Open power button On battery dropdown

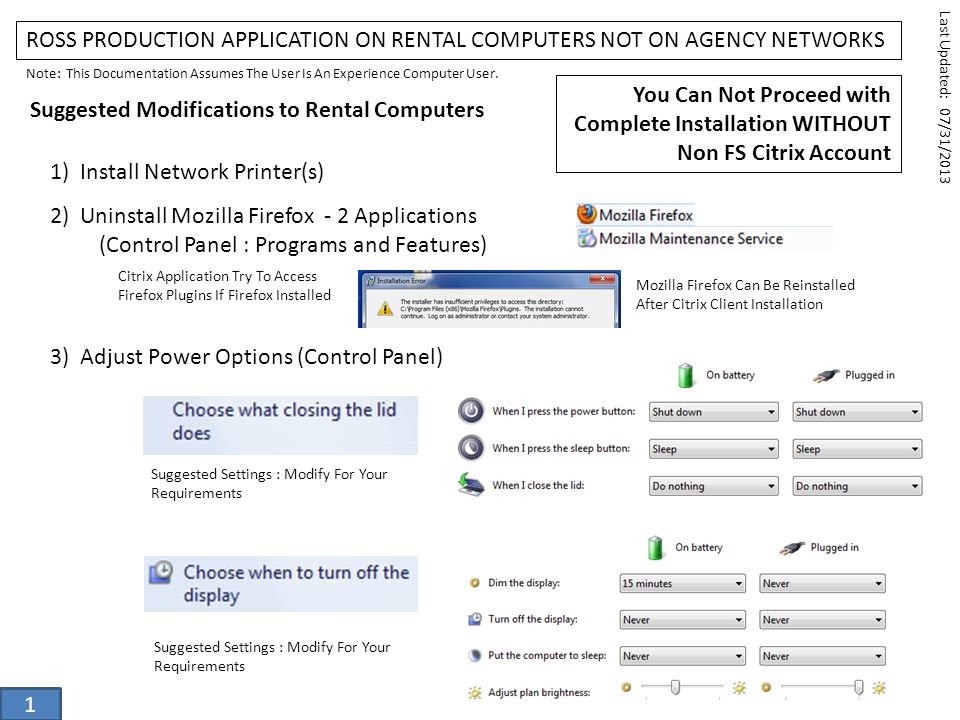point(713,412)
